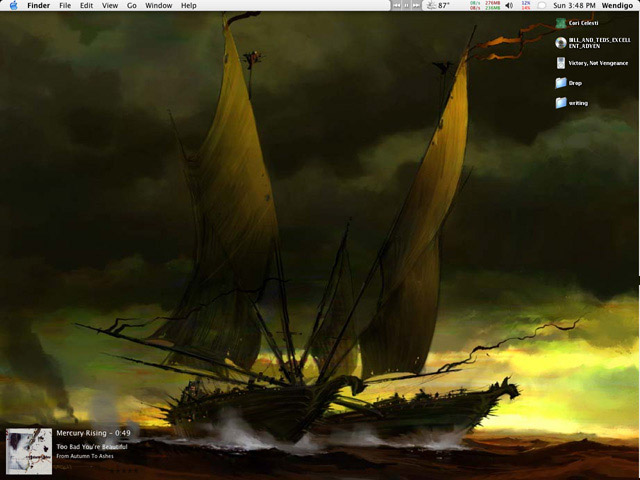Click the From Autumn To Ashes artist text
Image resolution: width=640 pixels, height=480 pixels.
[85, 456]
